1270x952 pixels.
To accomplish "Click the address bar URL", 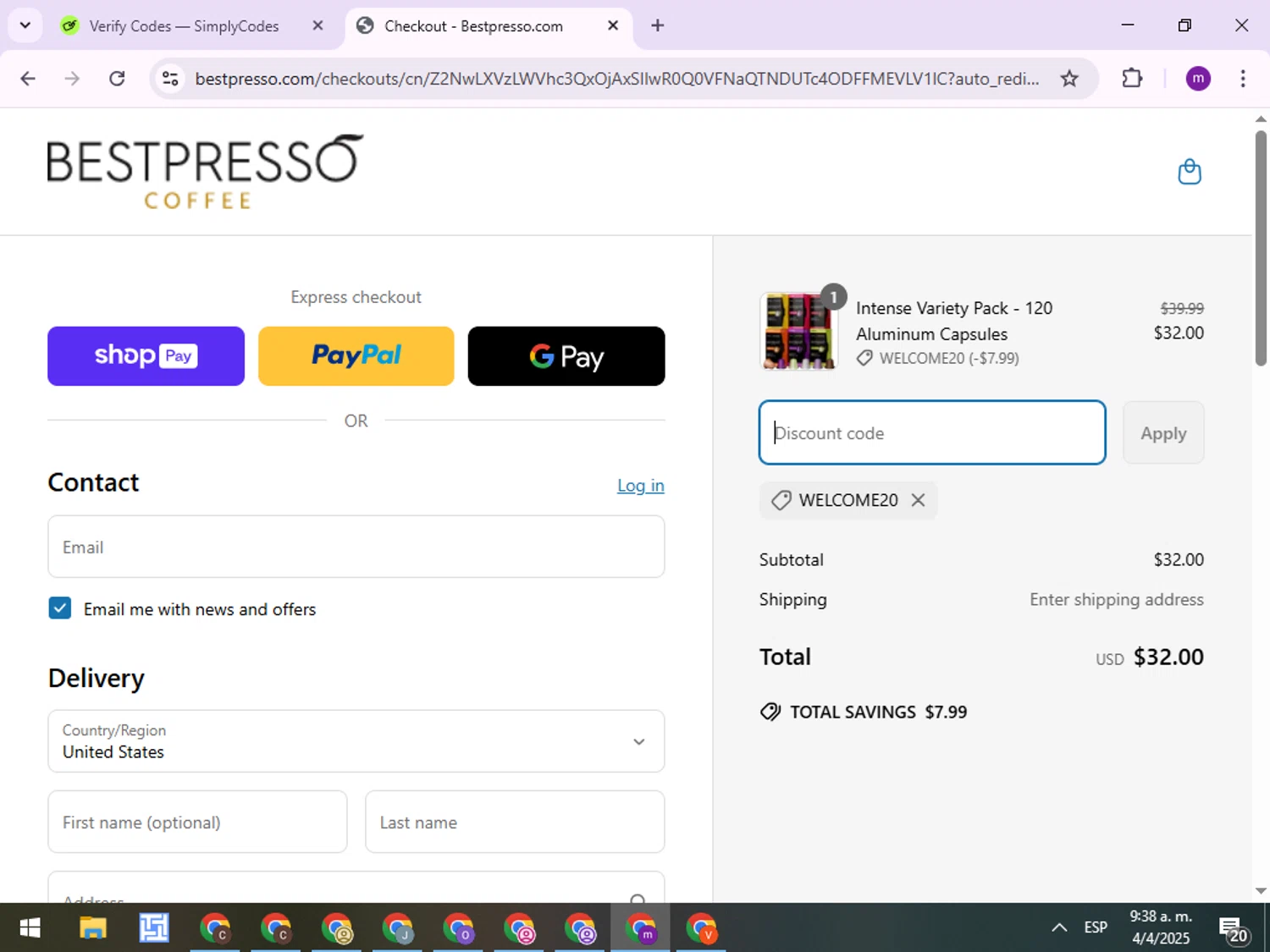I will coord(616,79).
